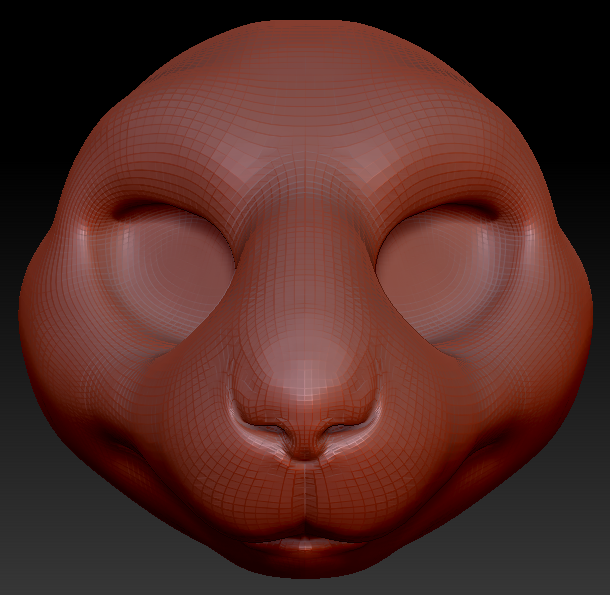Click the lower lip of the mouth
610x595 pixels.
(x=305, y=546)
